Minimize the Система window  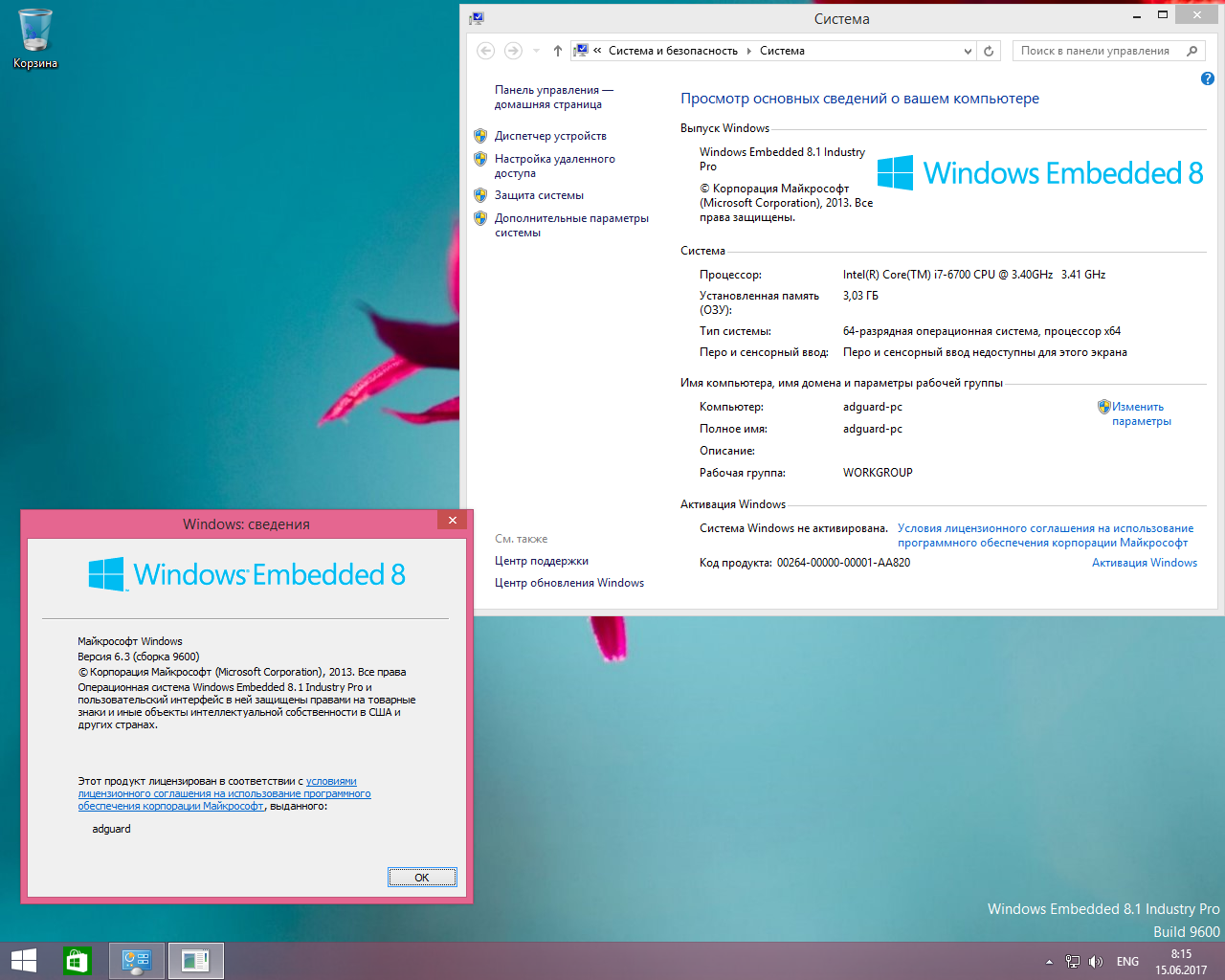pyautogui.click(x=1137, y=16)
